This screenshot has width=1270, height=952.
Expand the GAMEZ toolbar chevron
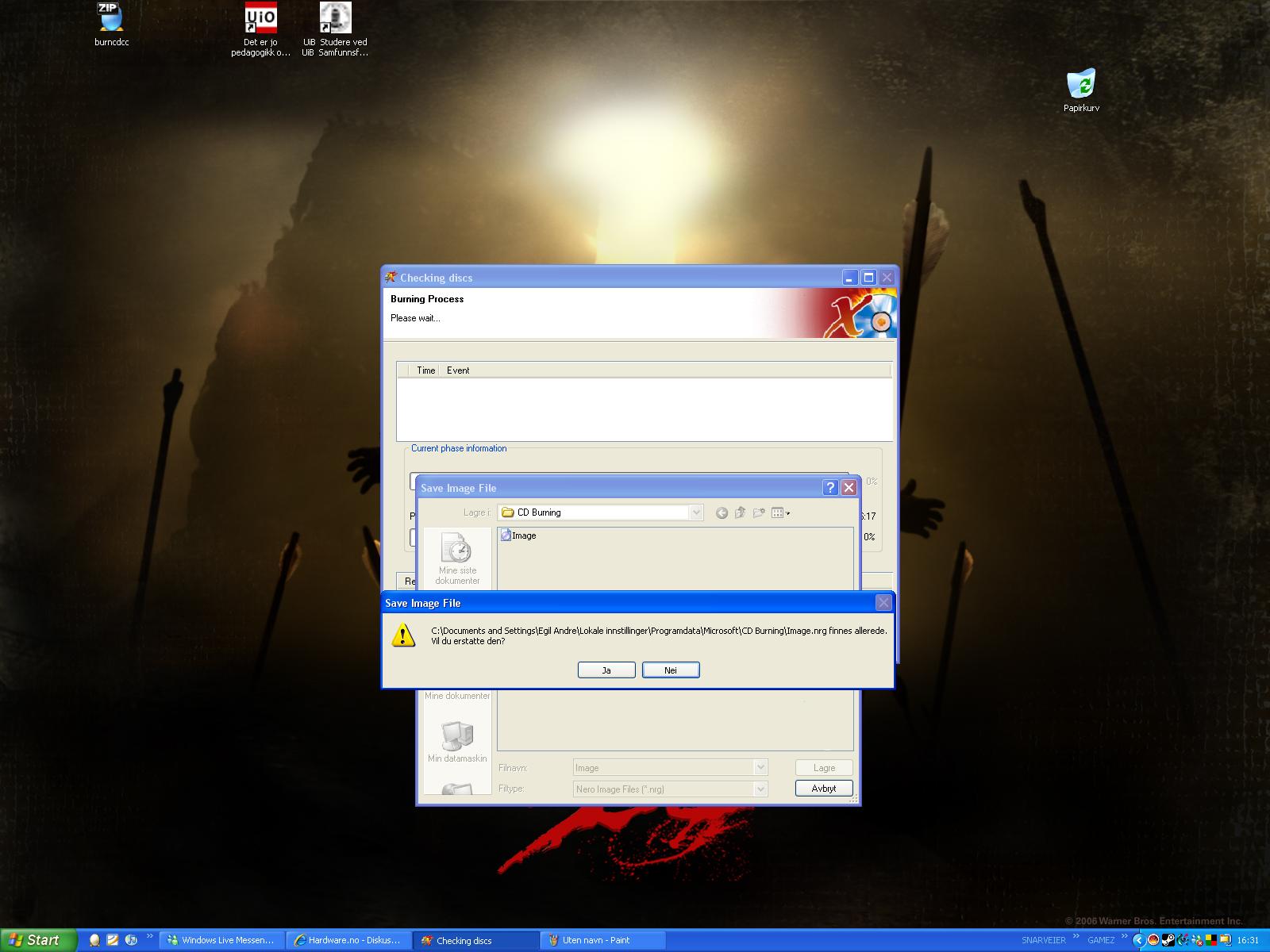pyautogui.click(x=1125, y=935)
